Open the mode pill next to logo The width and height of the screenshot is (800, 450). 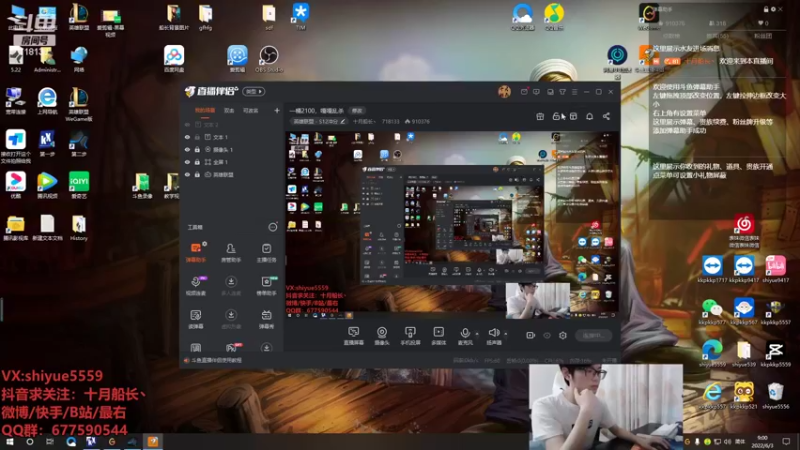[254, 91]
